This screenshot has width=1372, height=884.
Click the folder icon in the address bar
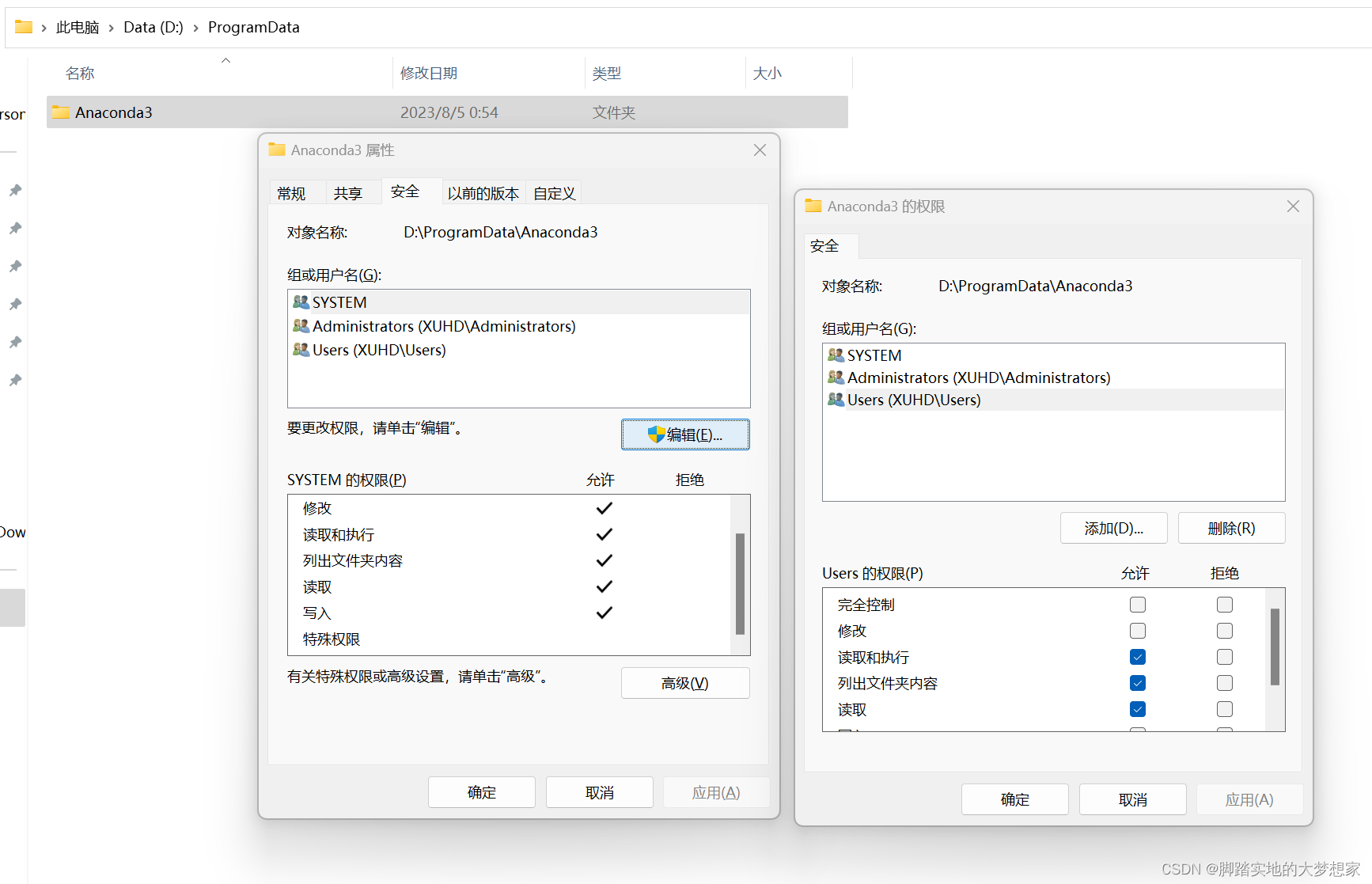click(24, 26)
